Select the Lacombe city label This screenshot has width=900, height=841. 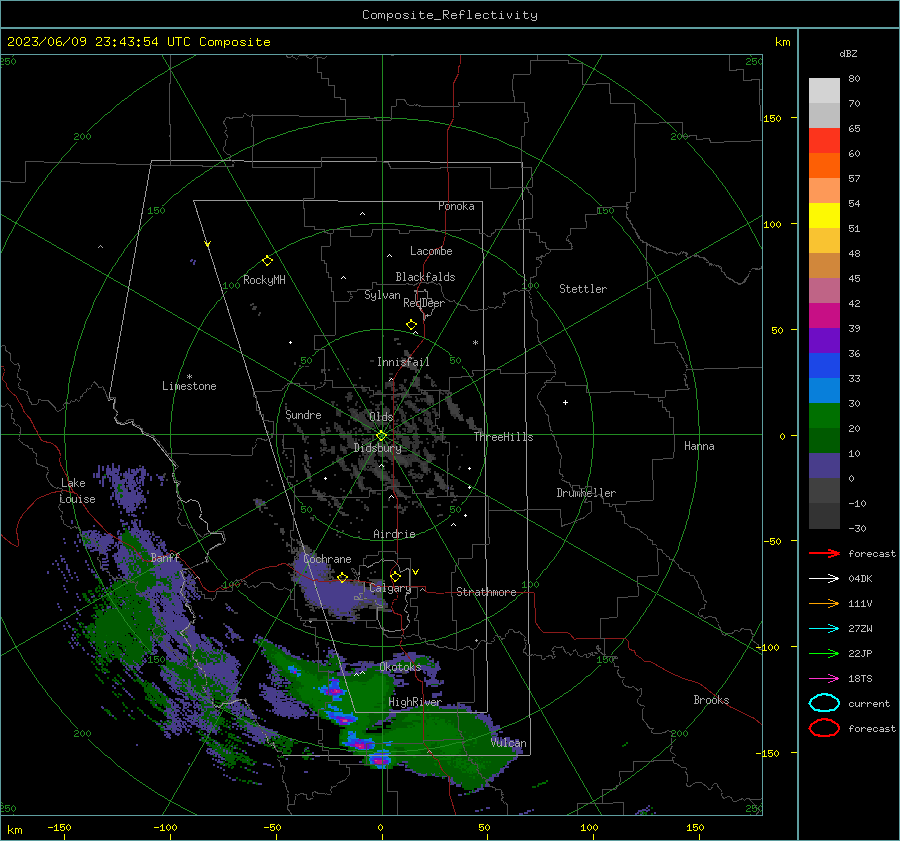pos(431,251)
